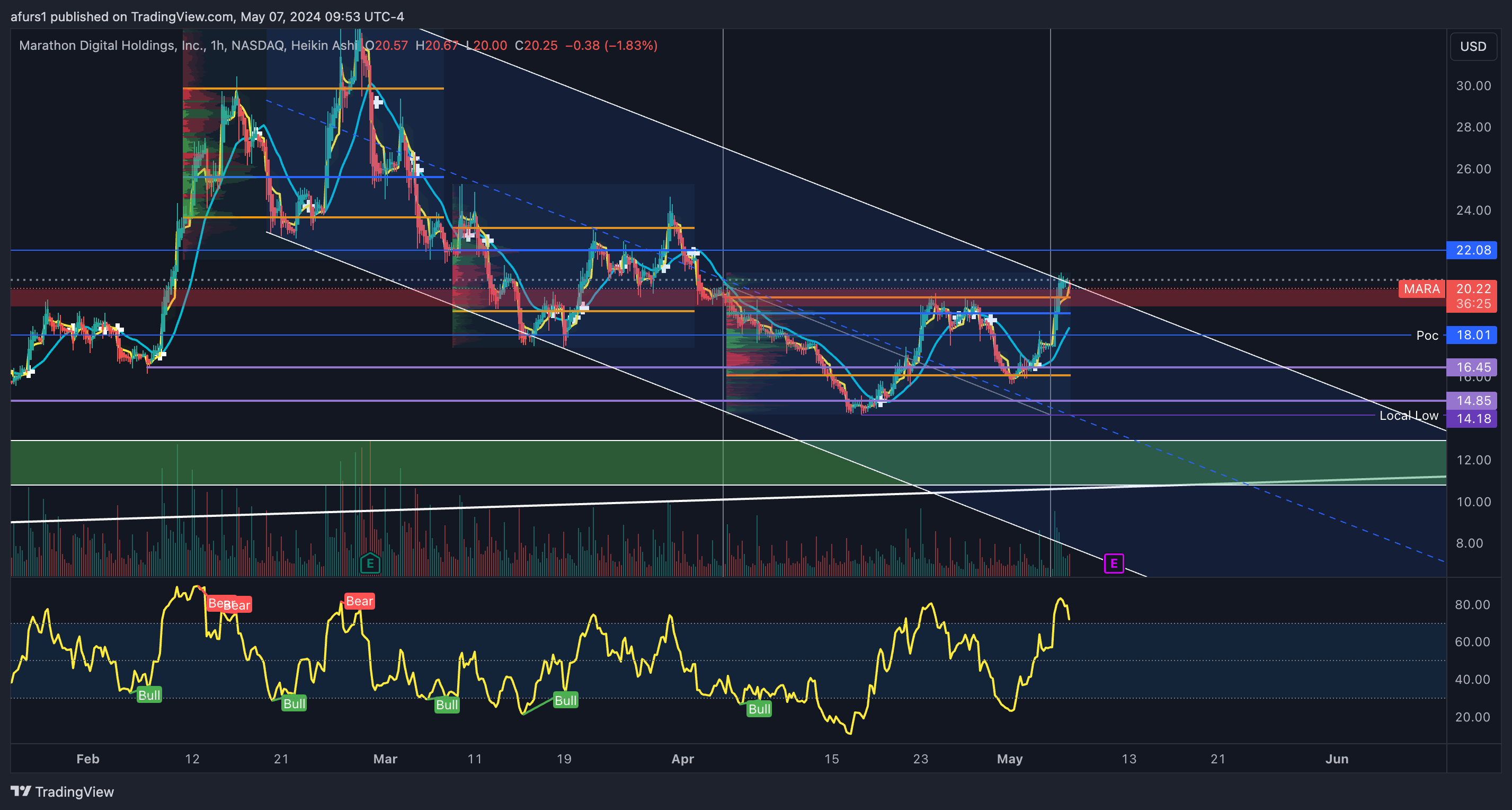Click the 14.18 price label

(x=1472, y=419)
